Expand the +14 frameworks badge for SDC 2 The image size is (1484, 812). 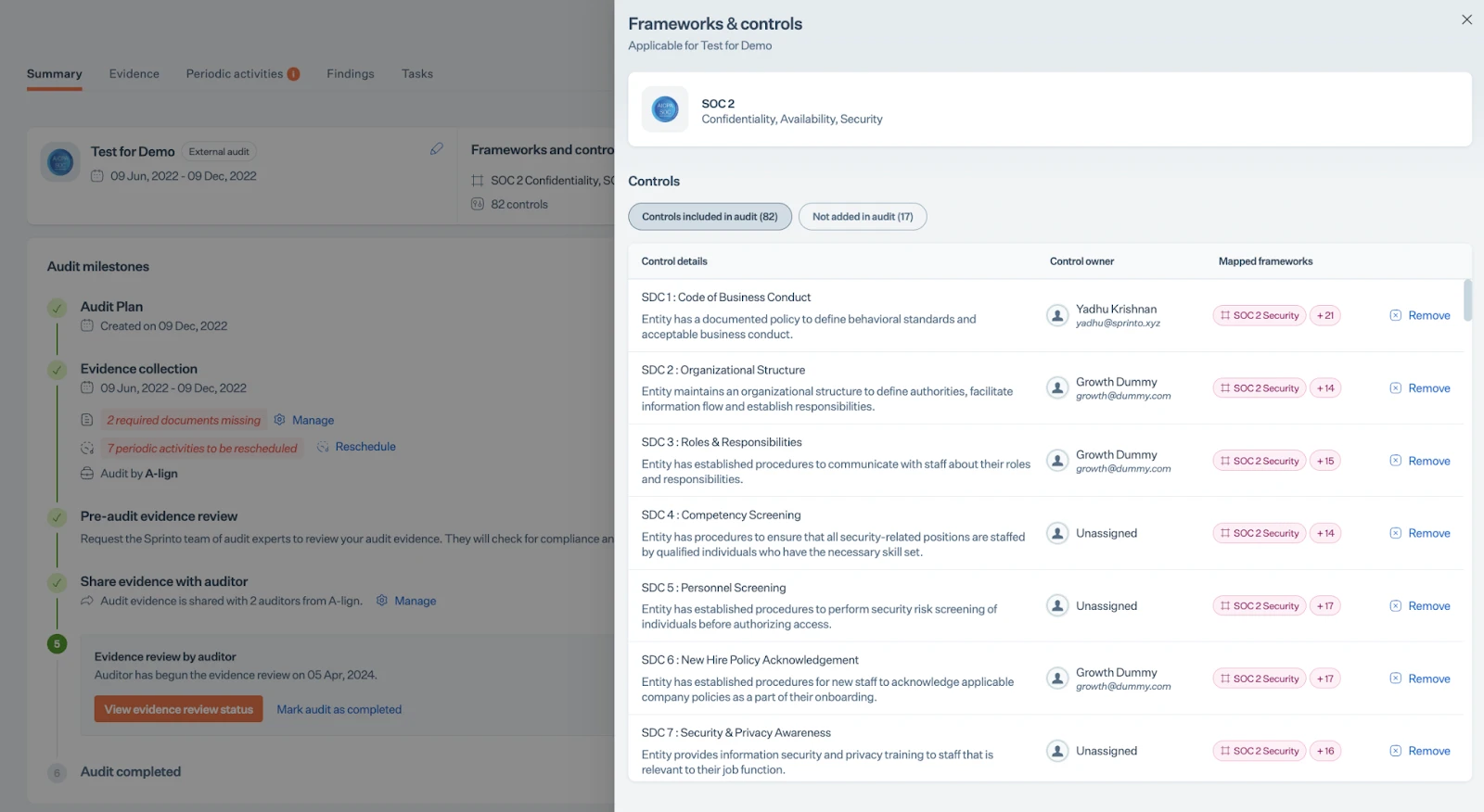1324,388
